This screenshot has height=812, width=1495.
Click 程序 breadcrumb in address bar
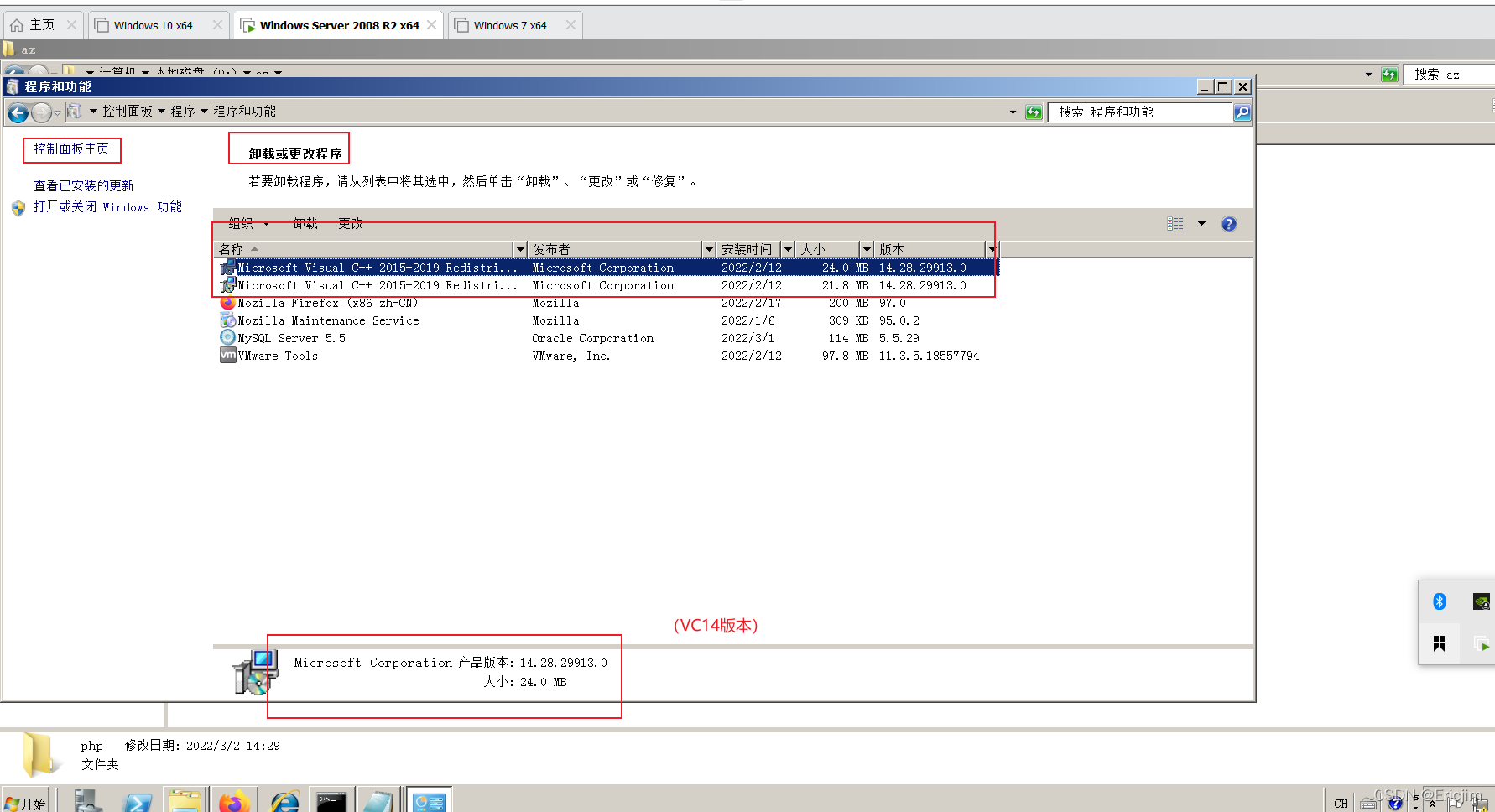coord(183,112)
